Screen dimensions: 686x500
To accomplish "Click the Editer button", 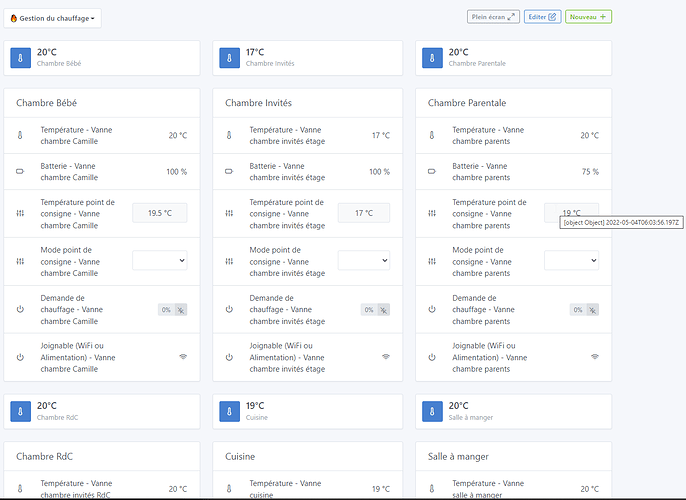I will click(x=542, y=17).
